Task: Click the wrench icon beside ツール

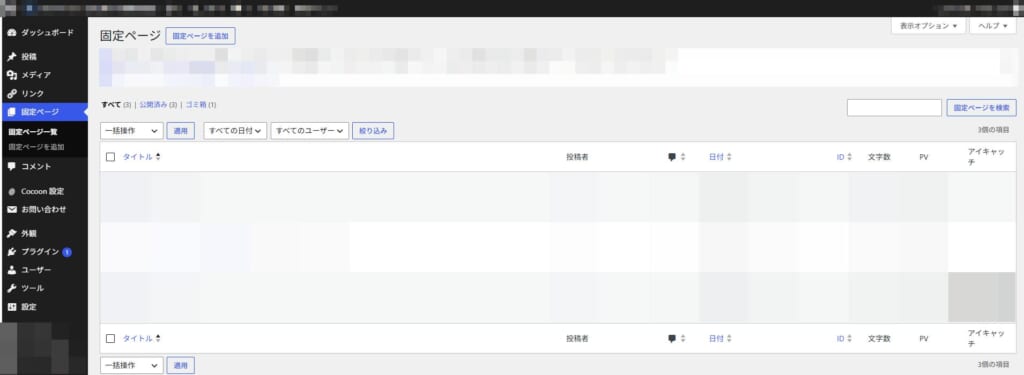Action: coord(12,288)
